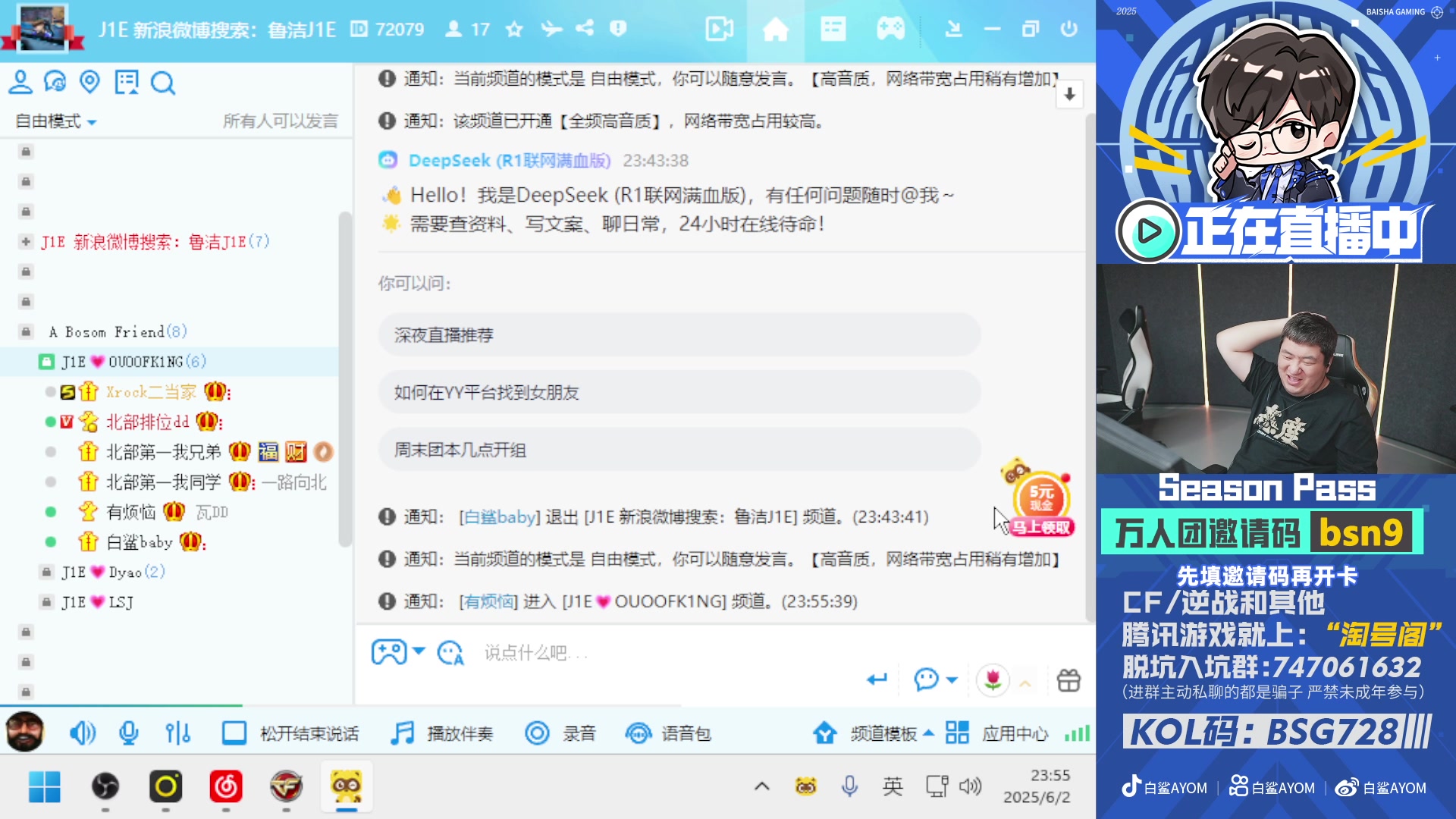Click the 白鲨baby link in exit notice
This screenshot has height=819, width=1456.
coord(499,517)
